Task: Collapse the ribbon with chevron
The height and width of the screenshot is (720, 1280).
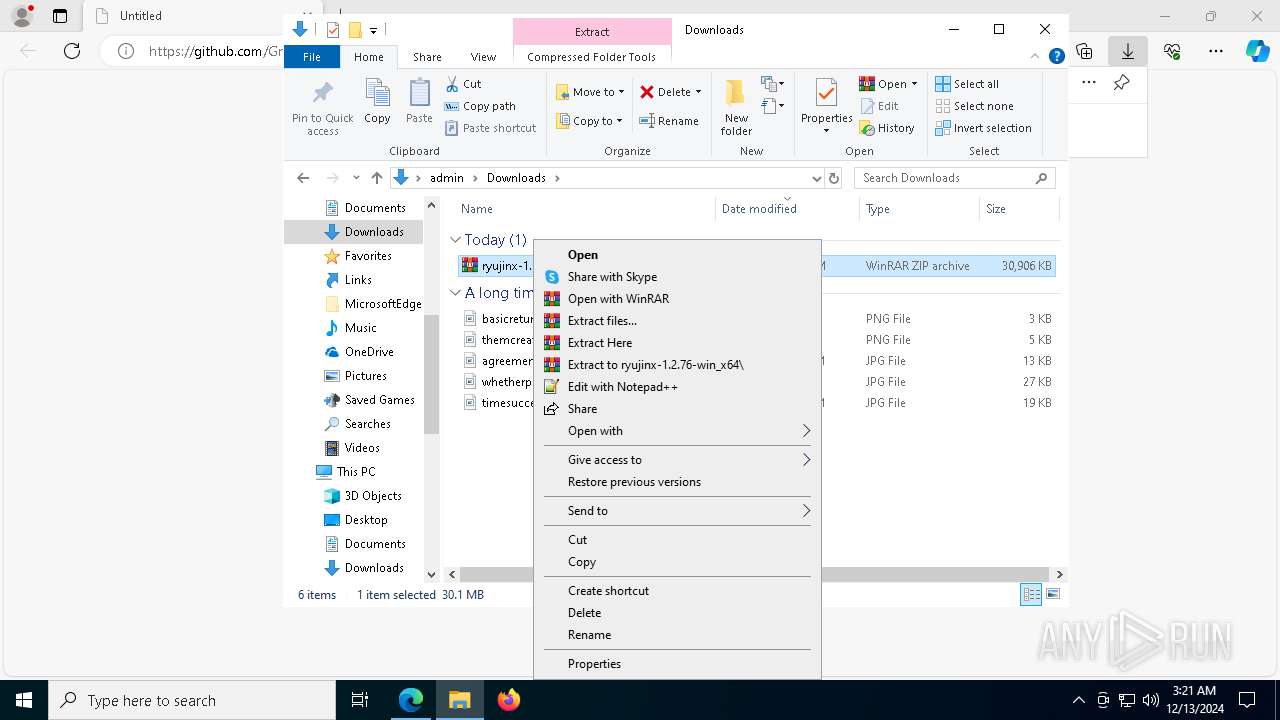Action: coord(1035,57)
